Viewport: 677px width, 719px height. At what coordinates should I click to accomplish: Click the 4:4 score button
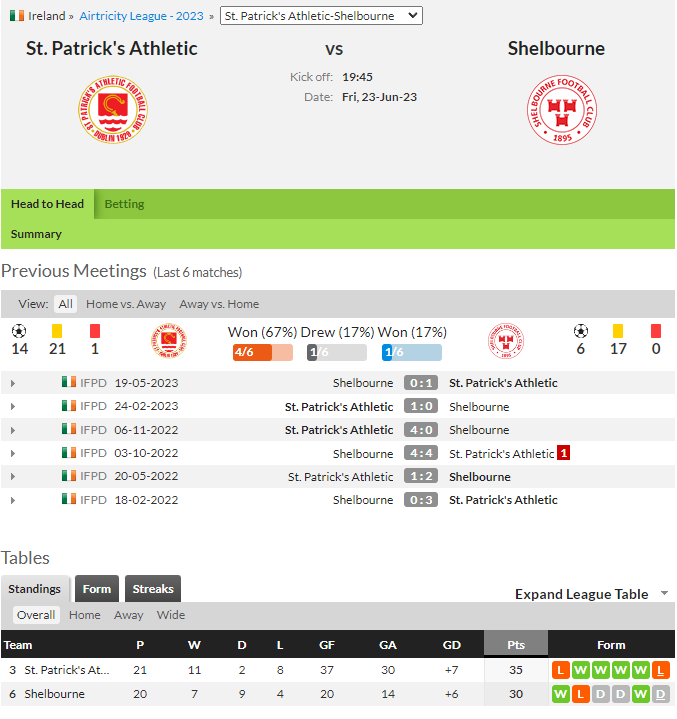tap(421, 453)
